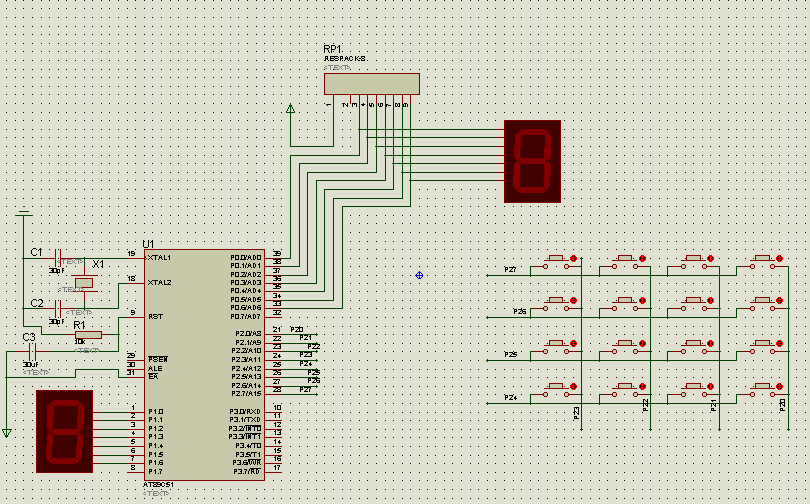Toggle latch dot of button row P24 column P20
Screen dimensions: 810x504
tap(780, 387)
